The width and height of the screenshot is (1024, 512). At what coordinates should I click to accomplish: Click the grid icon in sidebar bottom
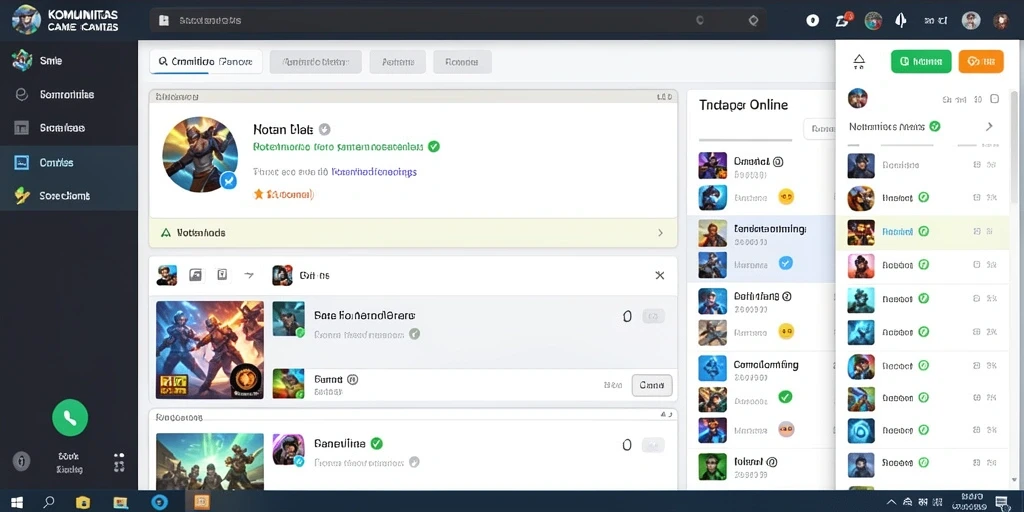tap(119, 462)
